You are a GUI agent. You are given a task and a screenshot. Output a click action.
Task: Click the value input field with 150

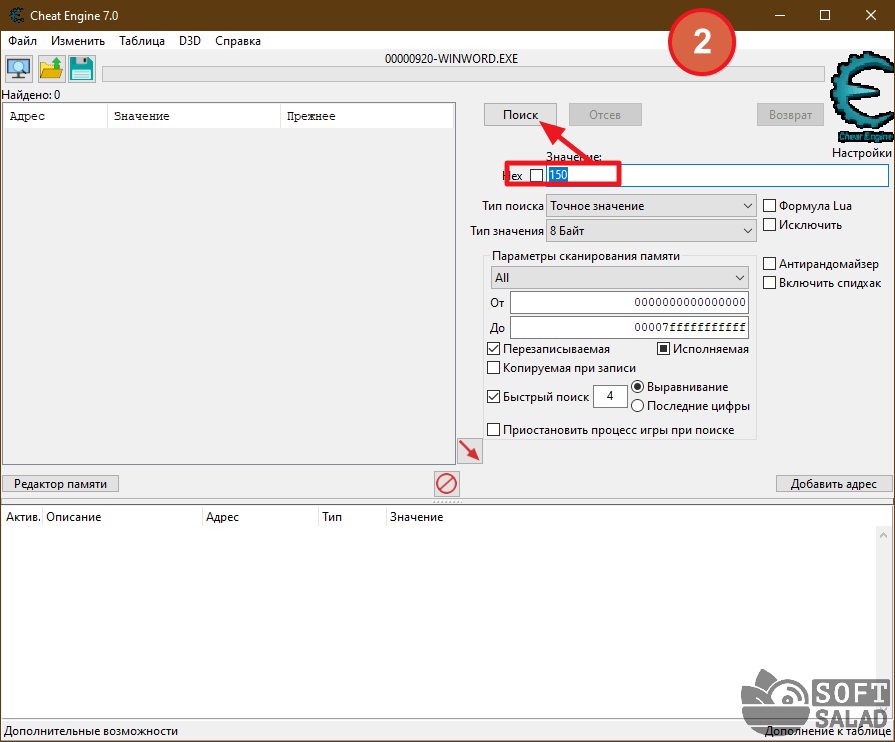(717, 175)
